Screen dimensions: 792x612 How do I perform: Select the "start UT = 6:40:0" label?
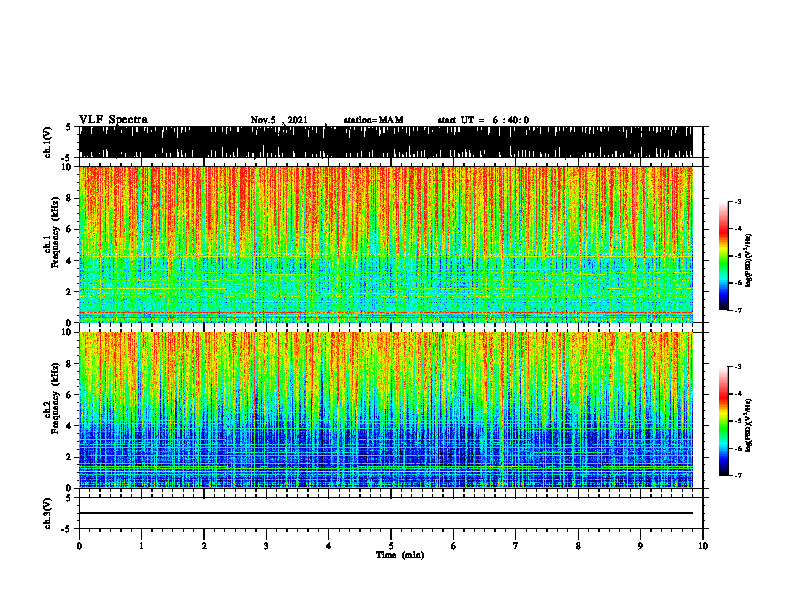[483, 120]
